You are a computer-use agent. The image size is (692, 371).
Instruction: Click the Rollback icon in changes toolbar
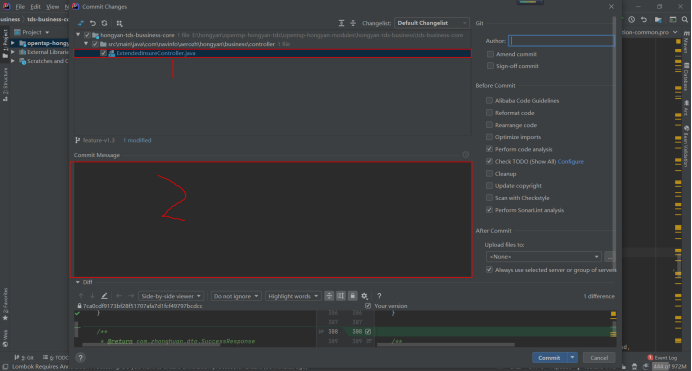pos(93,23)
